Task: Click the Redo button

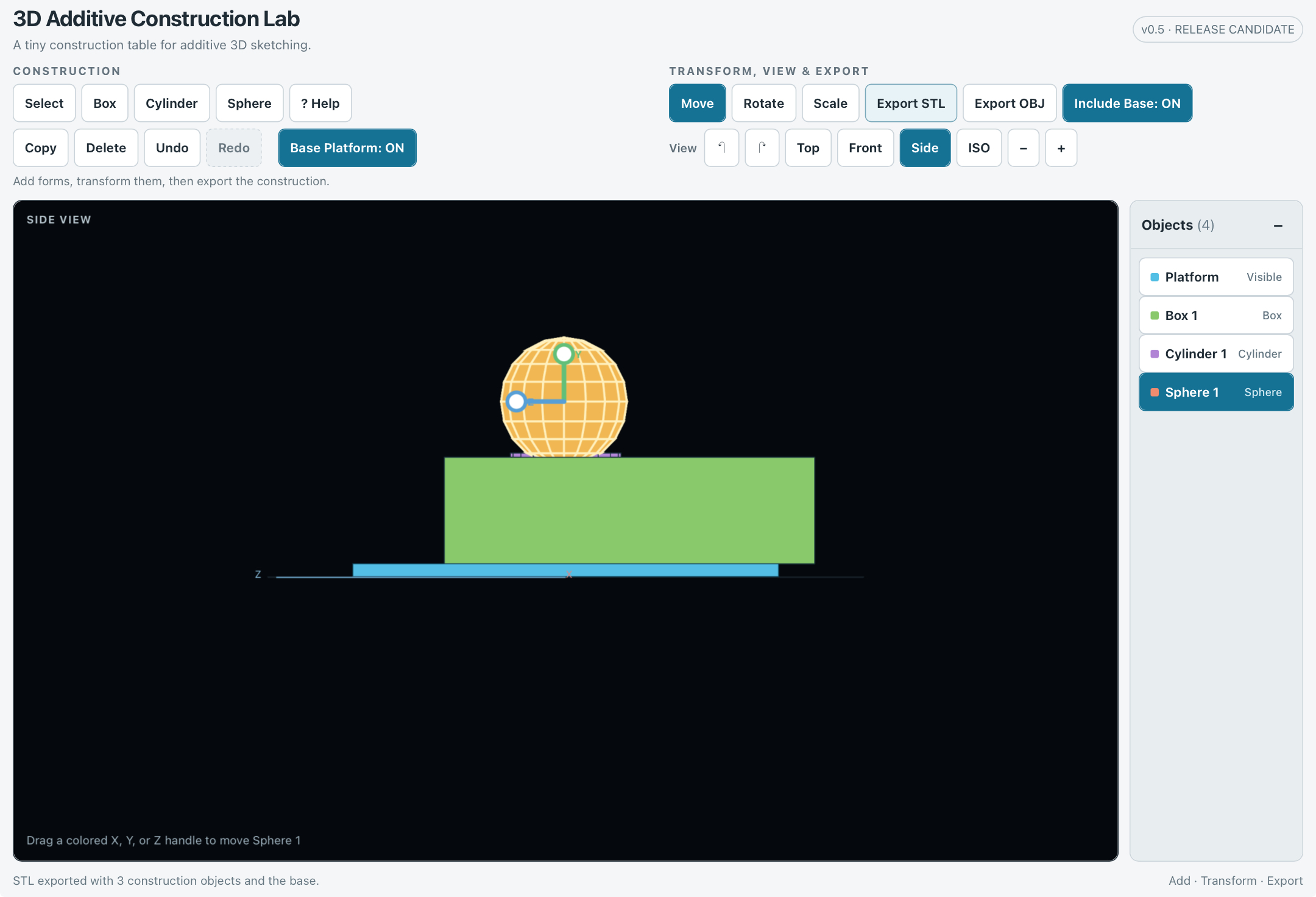Action: point(234,147)
